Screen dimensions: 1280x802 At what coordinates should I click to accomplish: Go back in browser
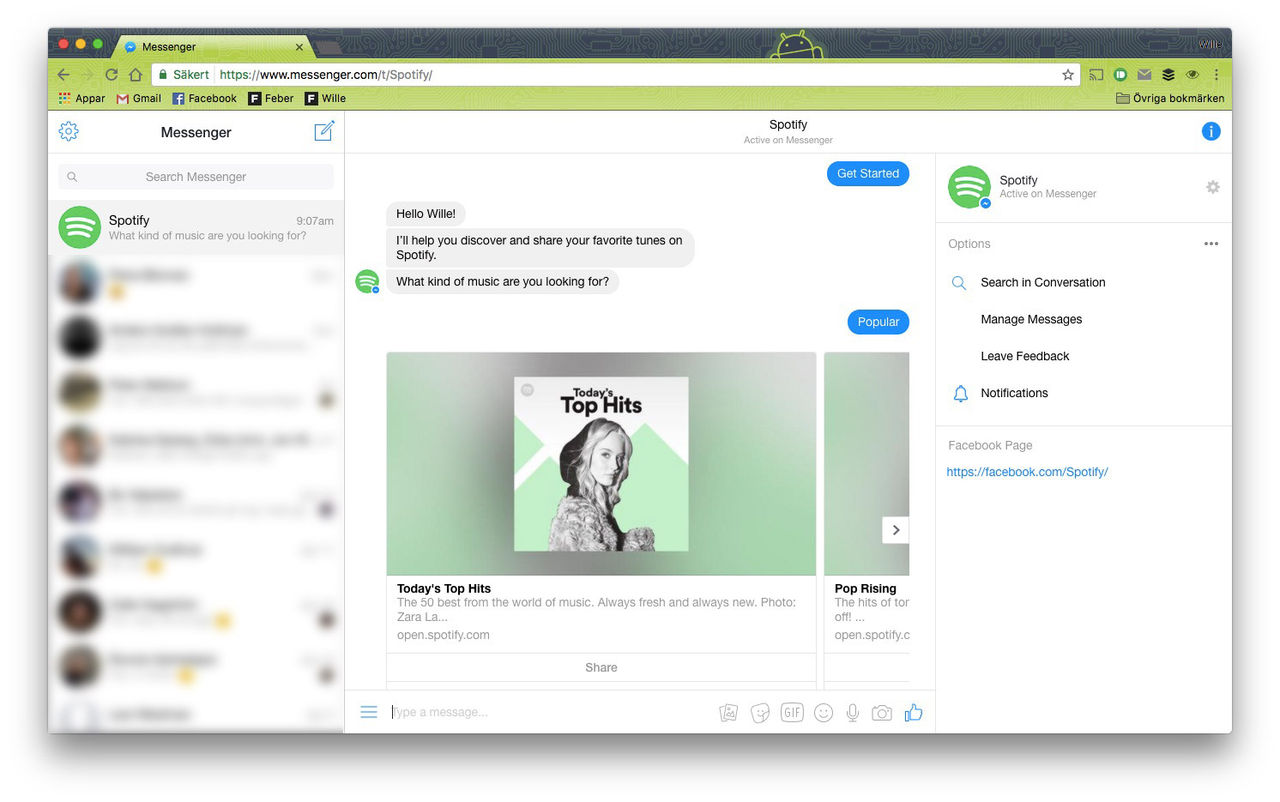pyautogui.click(x=64, y=75)
